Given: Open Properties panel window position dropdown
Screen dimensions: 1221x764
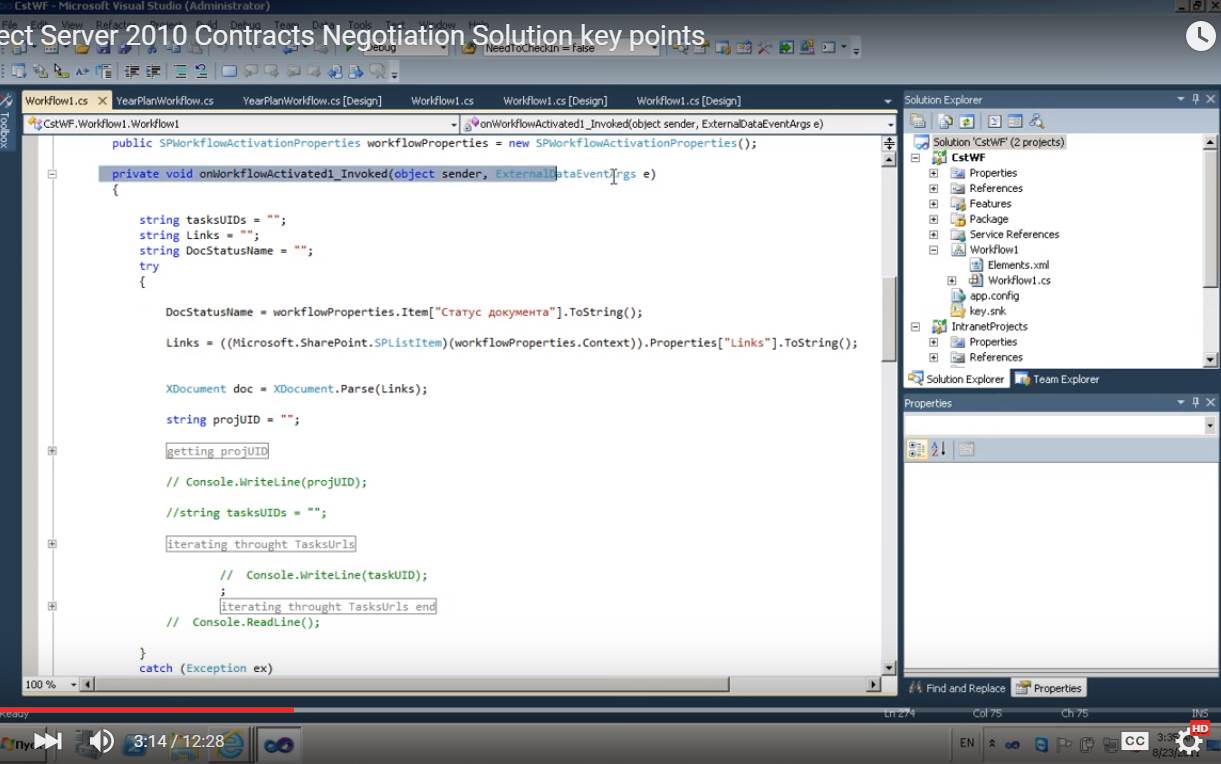Looking at the screenshot, I should (1181, 403).
